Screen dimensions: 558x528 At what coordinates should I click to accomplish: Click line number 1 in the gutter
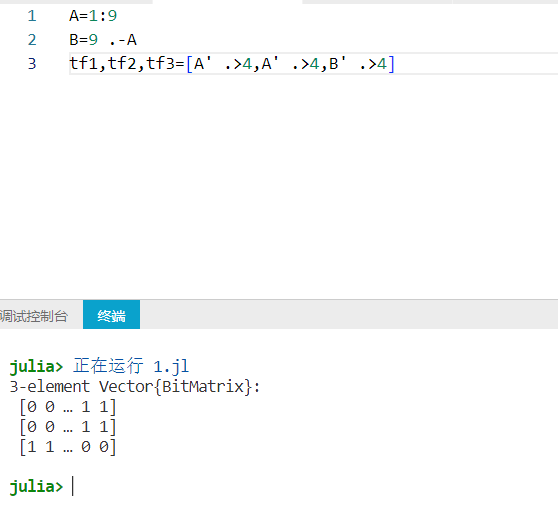click(x=32, y=16)
